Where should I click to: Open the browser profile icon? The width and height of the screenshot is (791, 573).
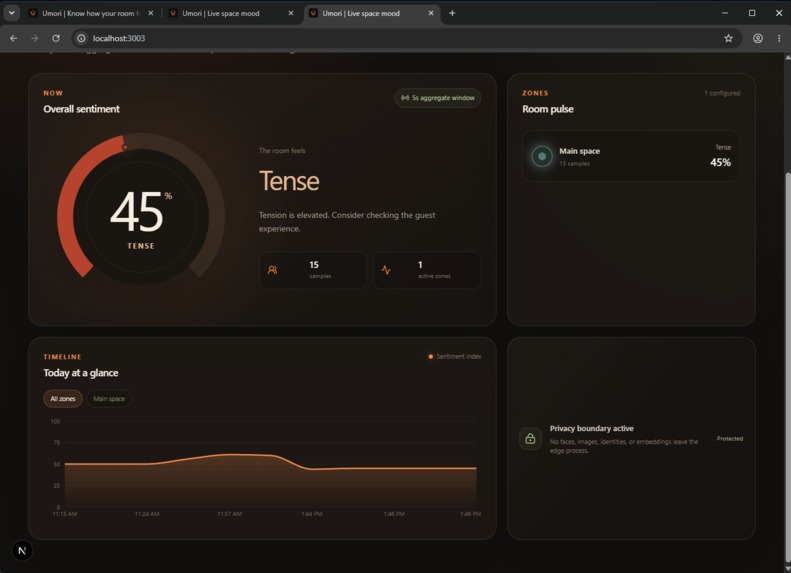pos(757,38)
